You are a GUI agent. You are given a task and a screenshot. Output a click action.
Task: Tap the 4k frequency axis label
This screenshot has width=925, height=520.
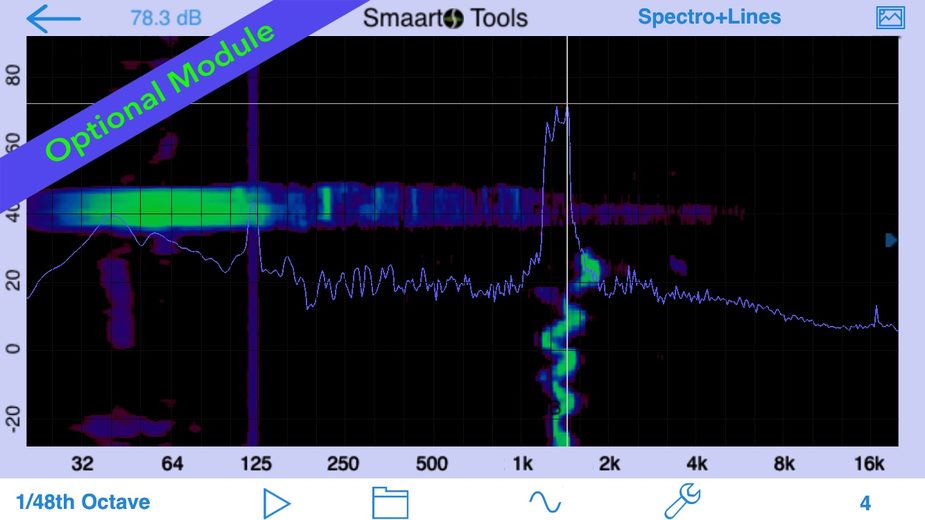click(x=697, y=464)
